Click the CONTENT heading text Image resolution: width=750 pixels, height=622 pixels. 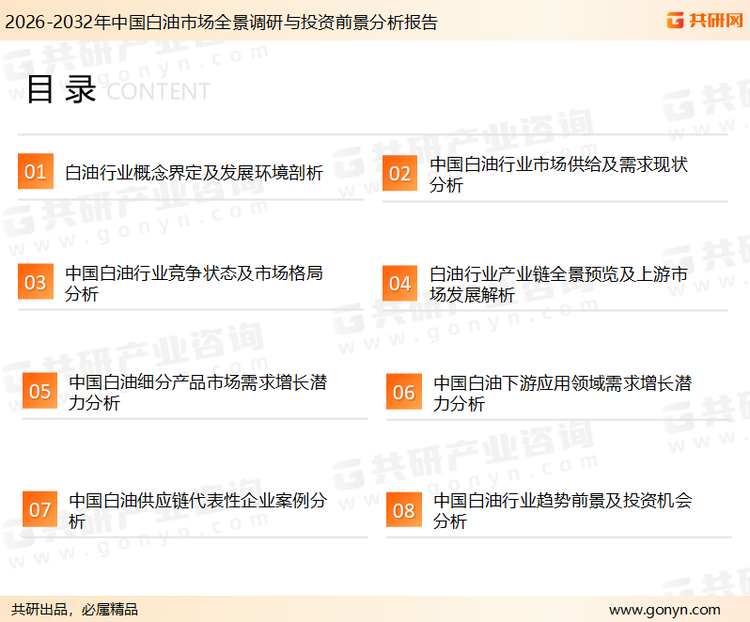158,91
